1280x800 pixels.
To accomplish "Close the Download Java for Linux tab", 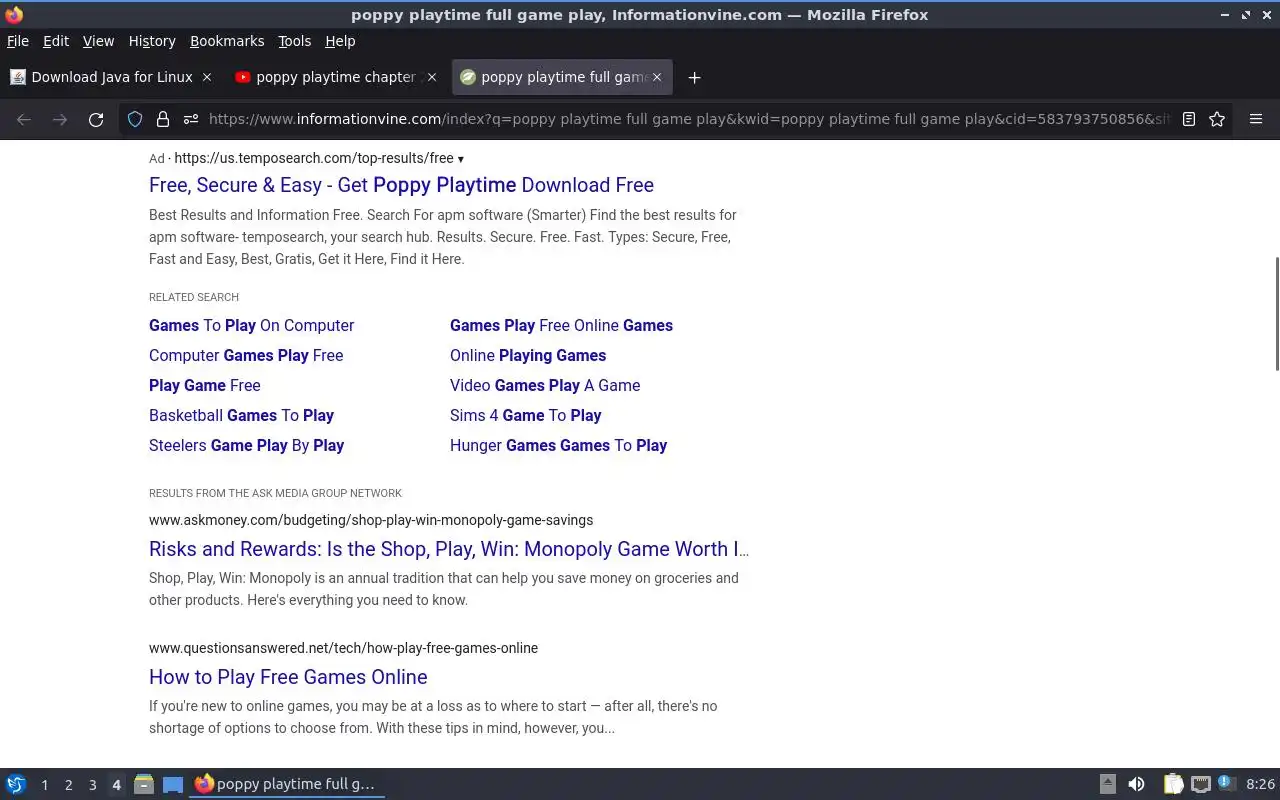I will pyautogui.click(x=207, y=77).
